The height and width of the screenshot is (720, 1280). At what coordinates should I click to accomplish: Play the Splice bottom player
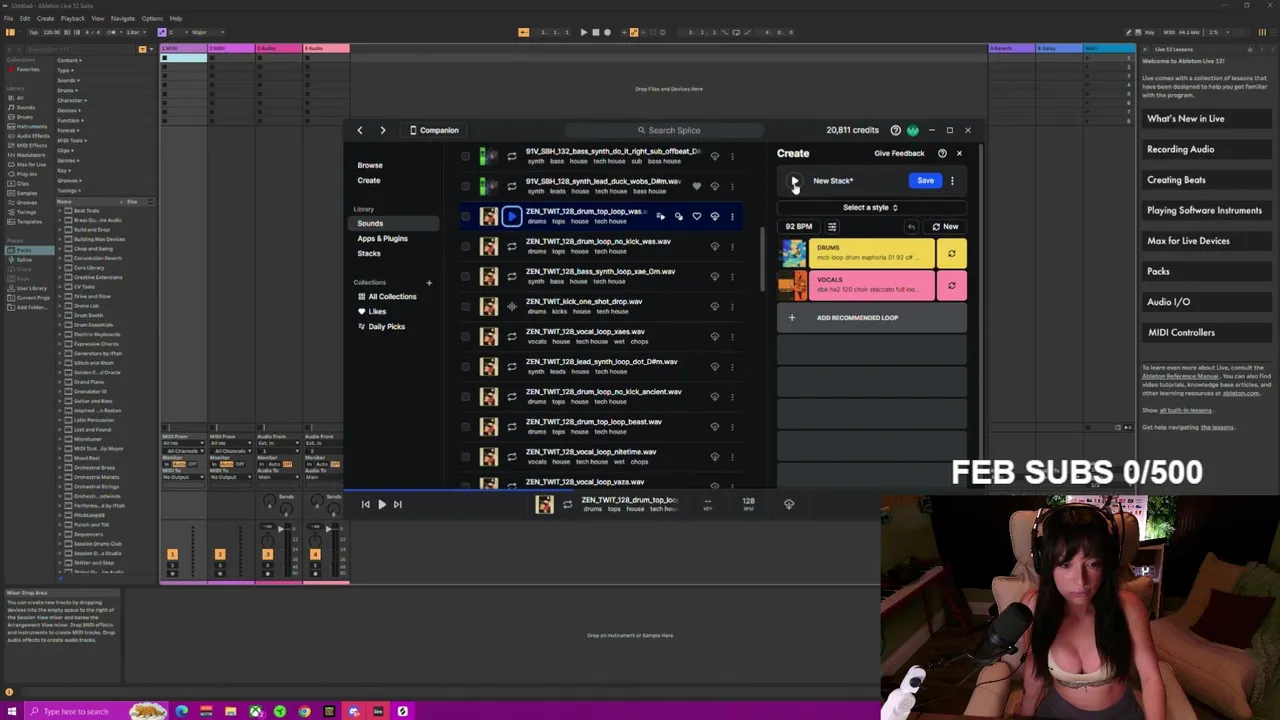click(x=381, y=505)
